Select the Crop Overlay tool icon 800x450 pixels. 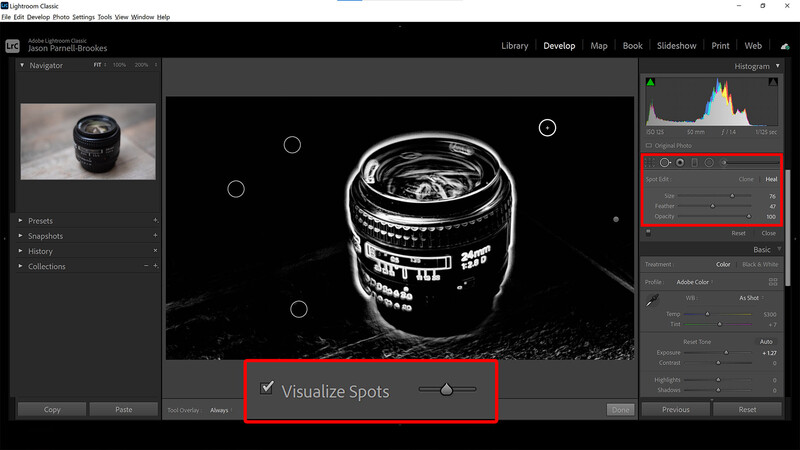[649, 163]
